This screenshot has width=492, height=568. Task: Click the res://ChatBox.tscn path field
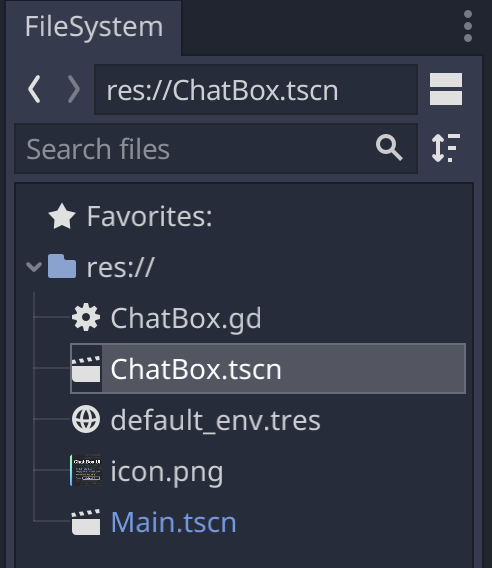[256, 90]
